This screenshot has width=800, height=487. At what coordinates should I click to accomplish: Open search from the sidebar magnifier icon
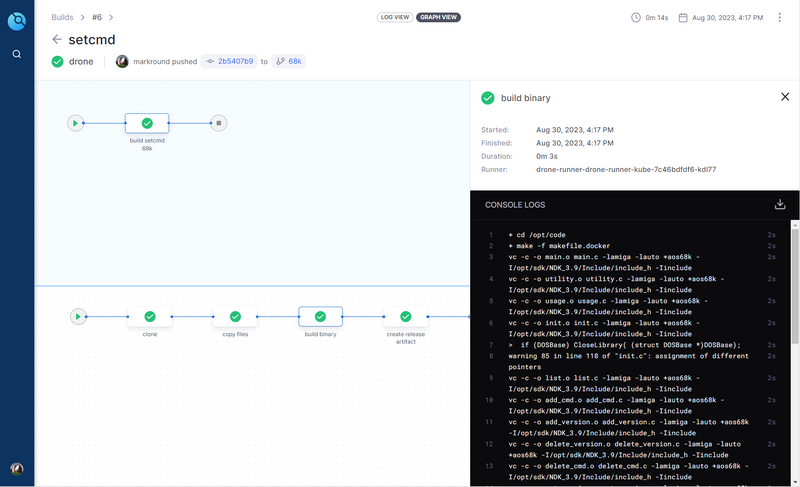coord(17,54)
